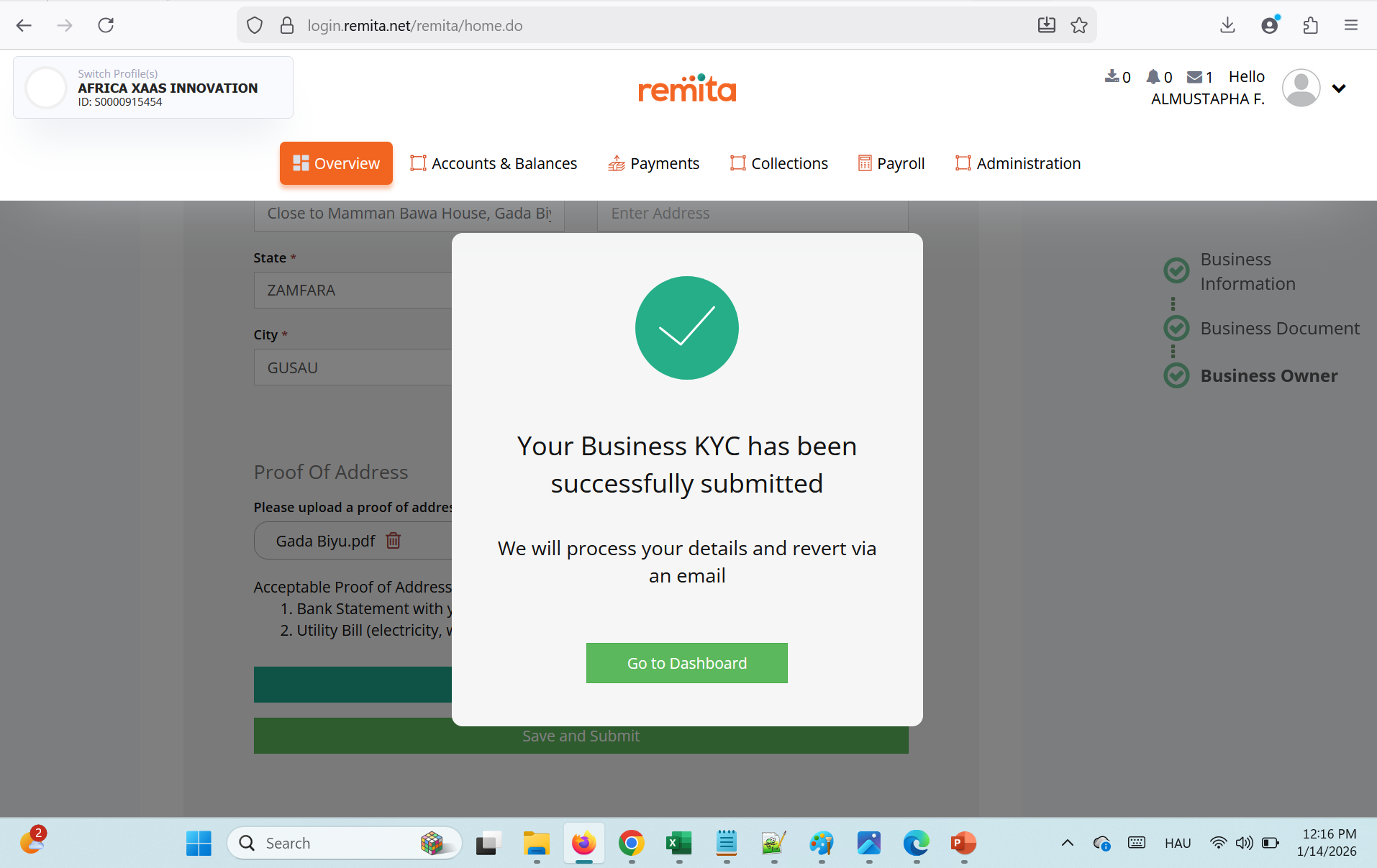Click the downloads tray icon in header
The height and width of the screenshot is (868, 1377).
1112,77
